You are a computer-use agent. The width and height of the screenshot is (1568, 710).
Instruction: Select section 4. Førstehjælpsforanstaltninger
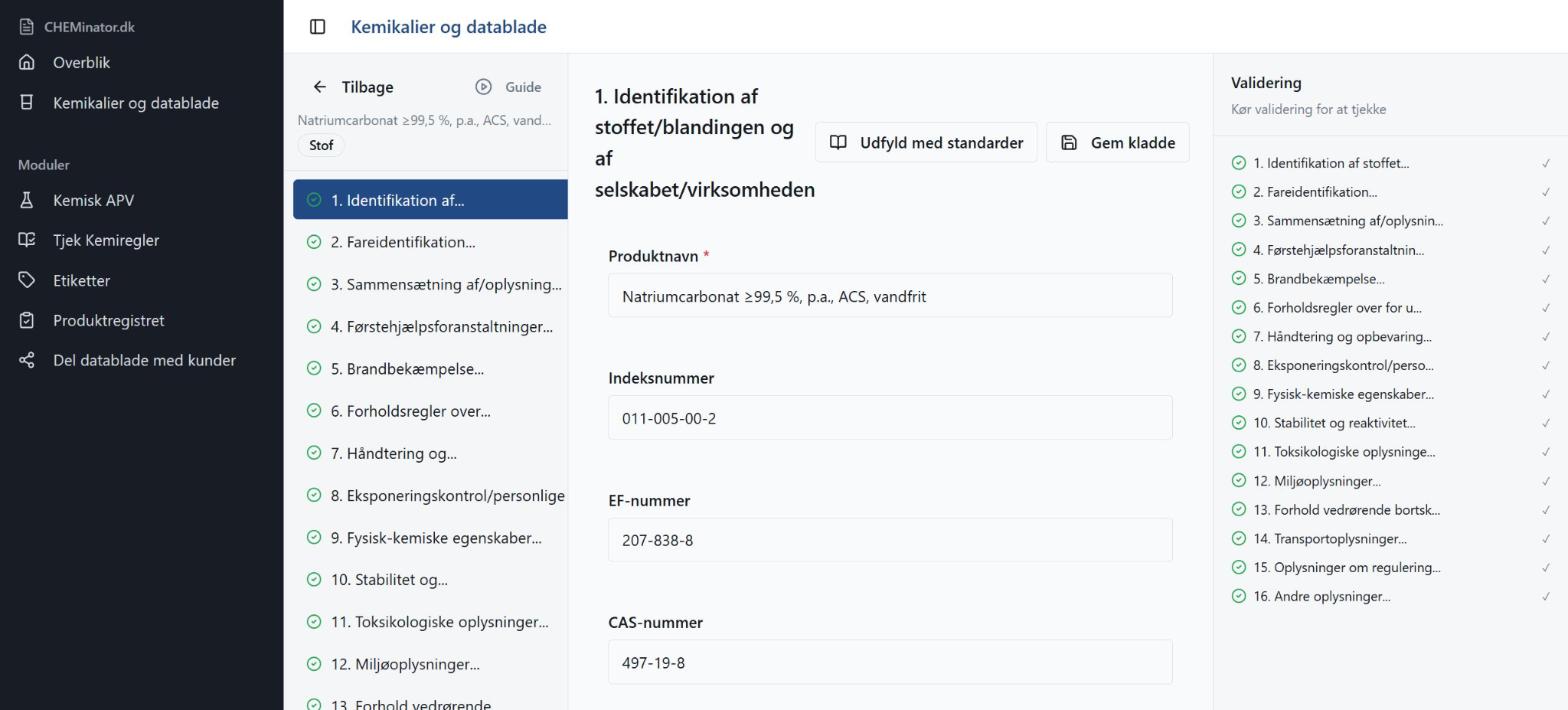(430, 327)
